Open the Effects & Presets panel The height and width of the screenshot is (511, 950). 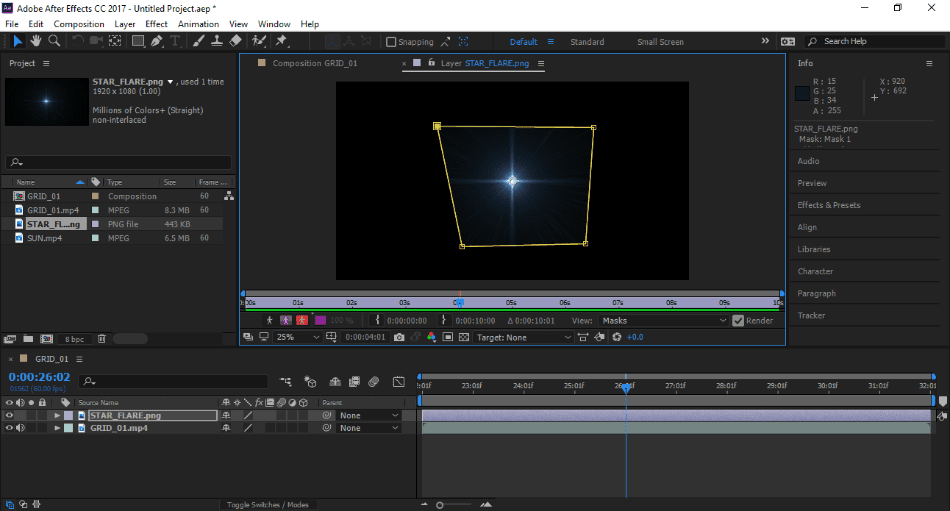pos(829,205)
